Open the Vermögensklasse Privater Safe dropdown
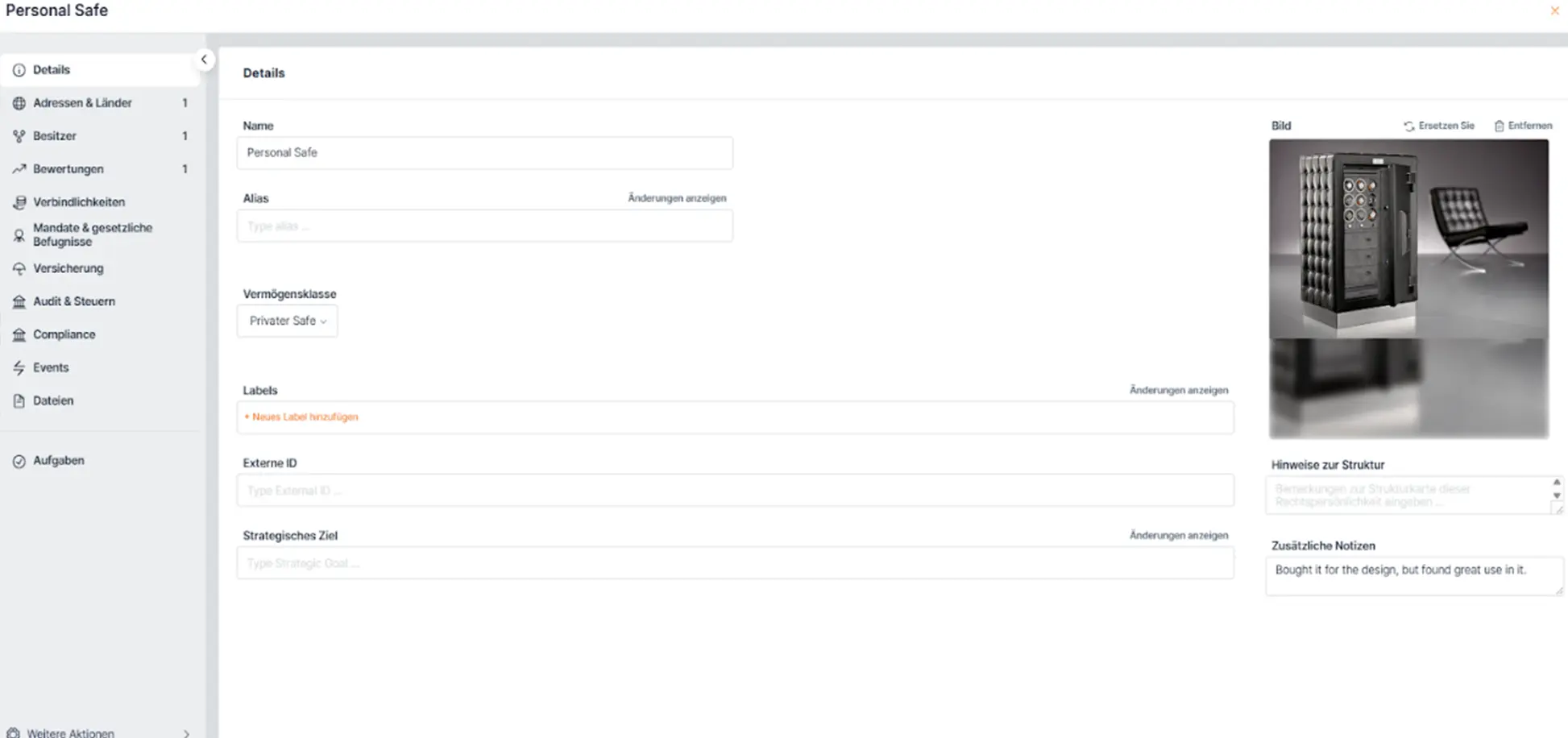Viewport: 1568px width, 738px height. pyautogui.click(x=288, y=321)
